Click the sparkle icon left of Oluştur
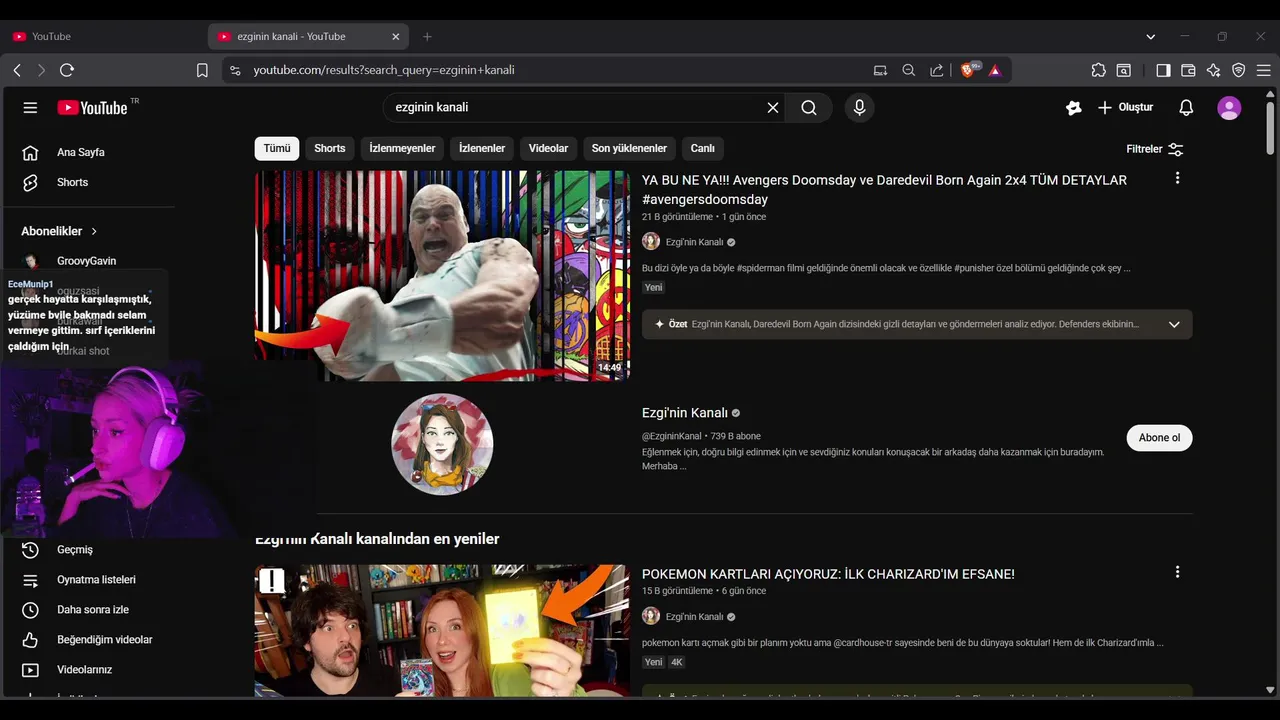This screenshot has height=720, width=1280. (x=1074, y=107)
